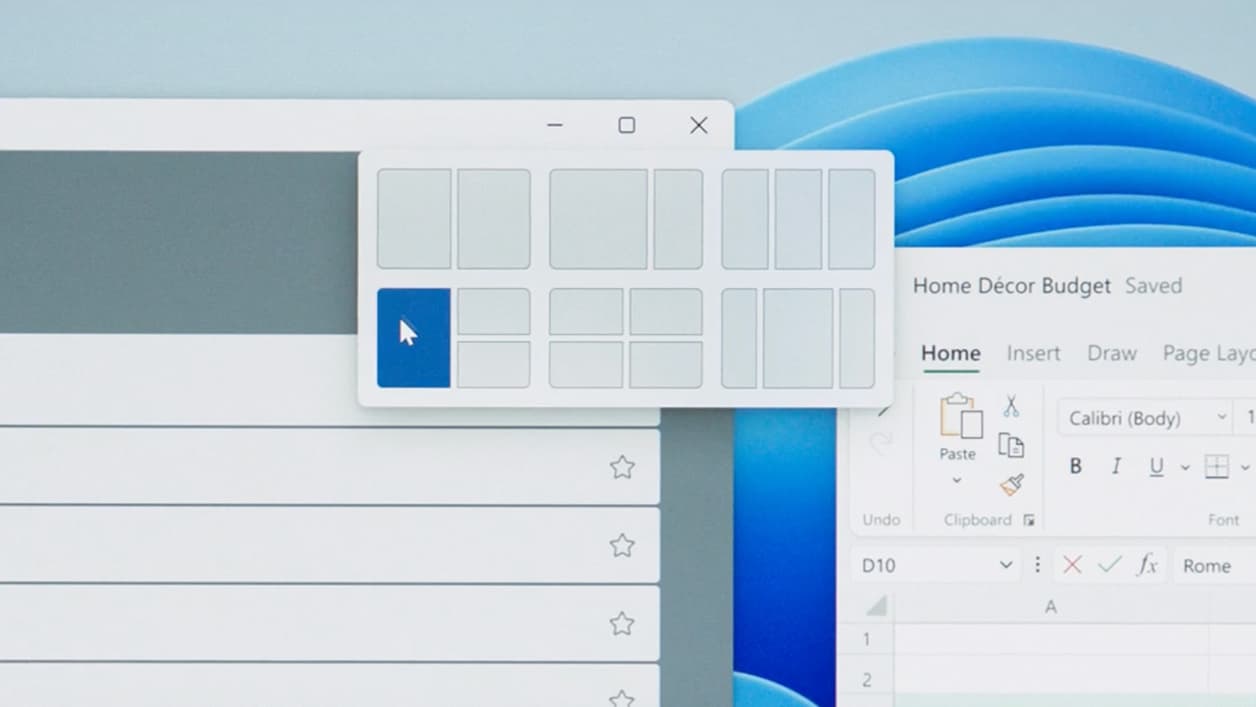Close the left window with the X

(699, 125)
